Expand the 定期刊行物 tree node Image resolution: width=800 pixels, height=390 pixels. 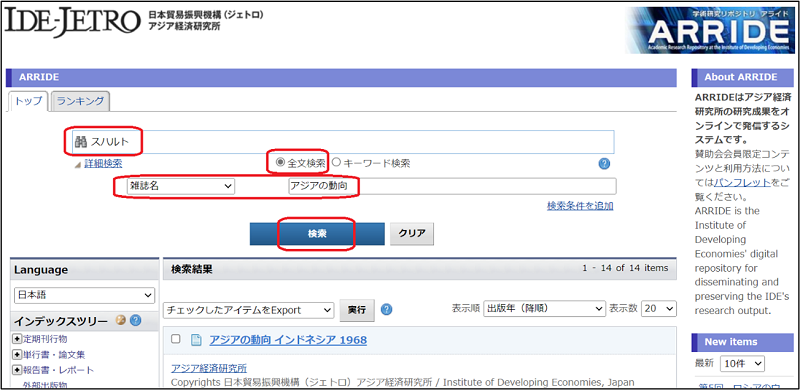coord(17,339)
